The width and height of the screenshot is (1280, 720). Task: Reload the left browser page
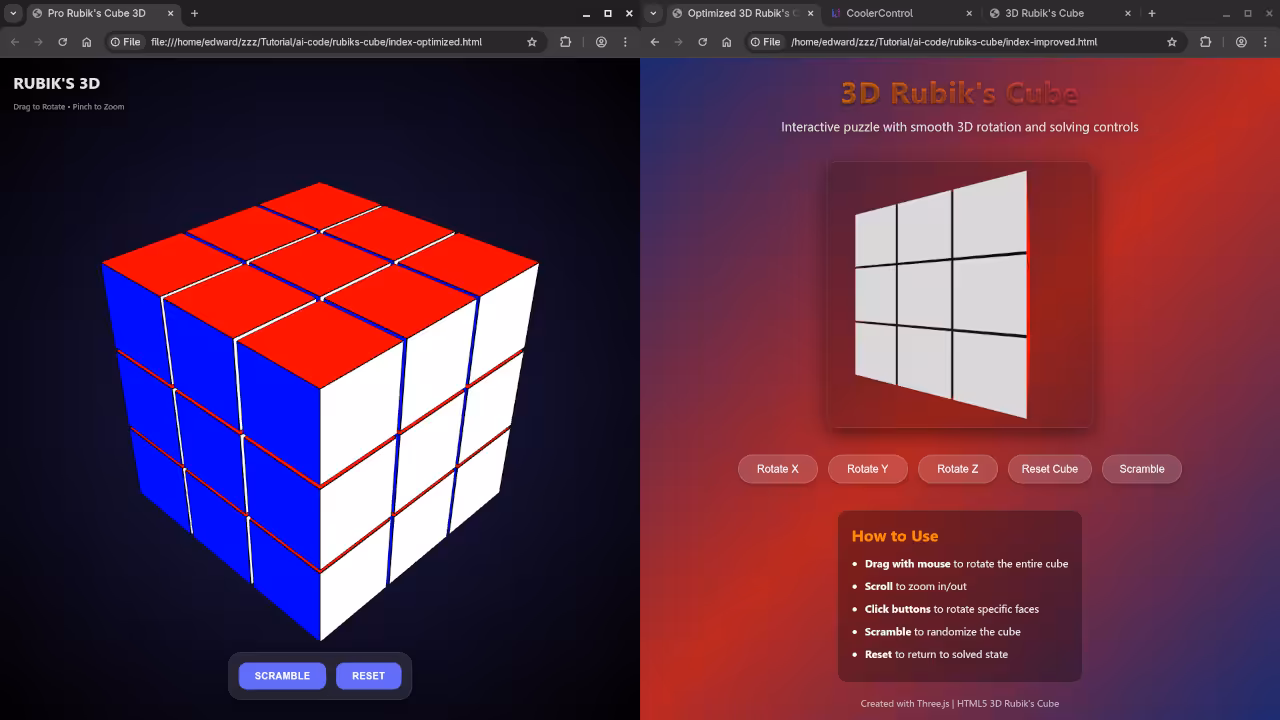62,42
